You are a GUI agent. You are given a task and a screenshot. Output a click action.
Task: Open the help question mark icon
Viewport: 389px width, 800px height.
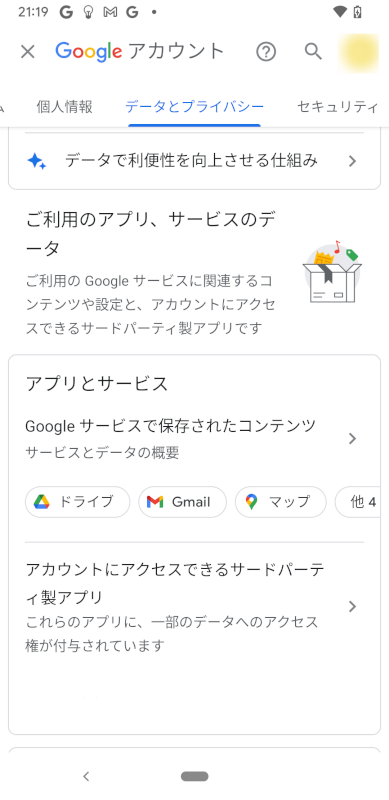(x=266, y=52)
